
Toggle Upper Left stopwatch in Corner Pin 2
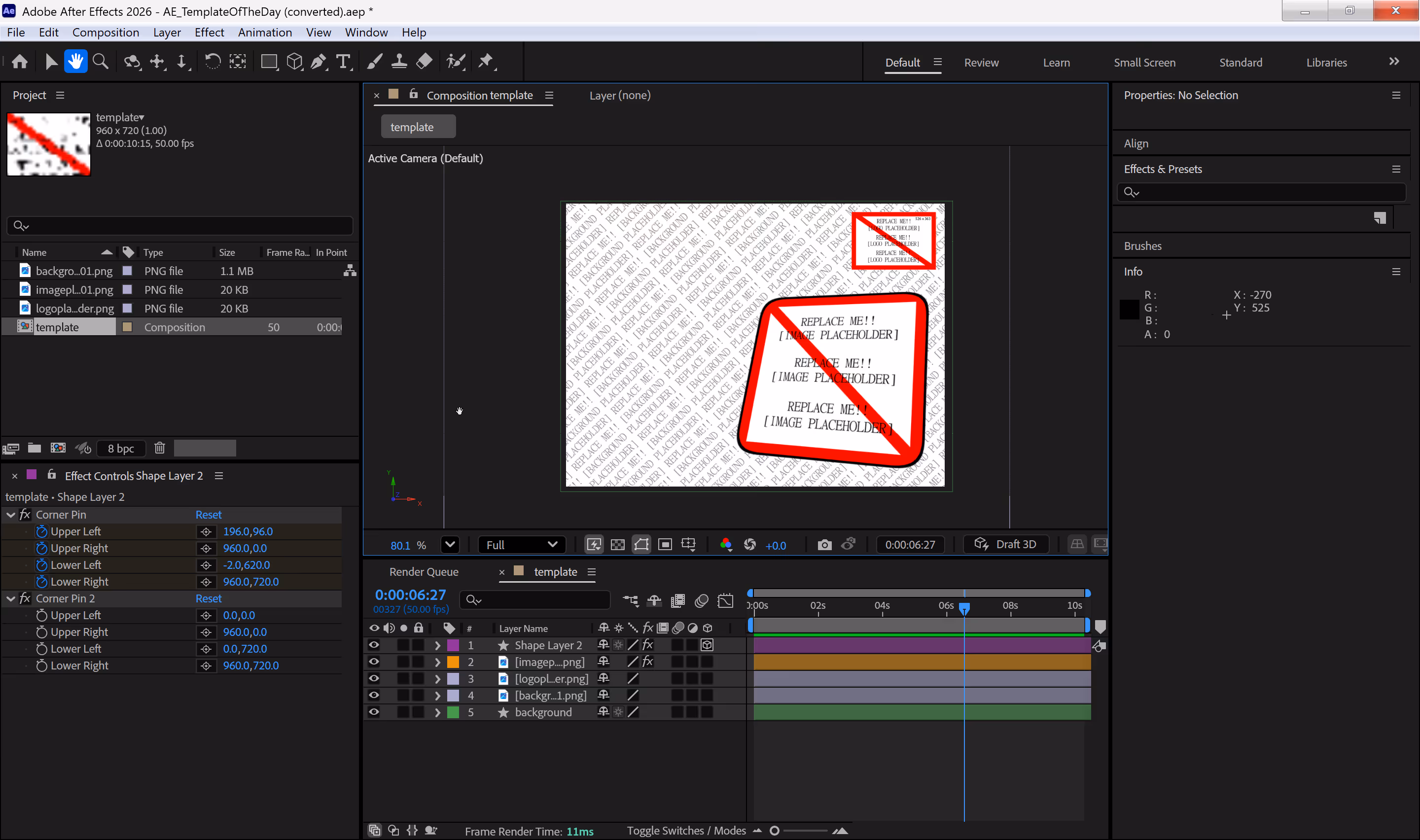(41, 615)
